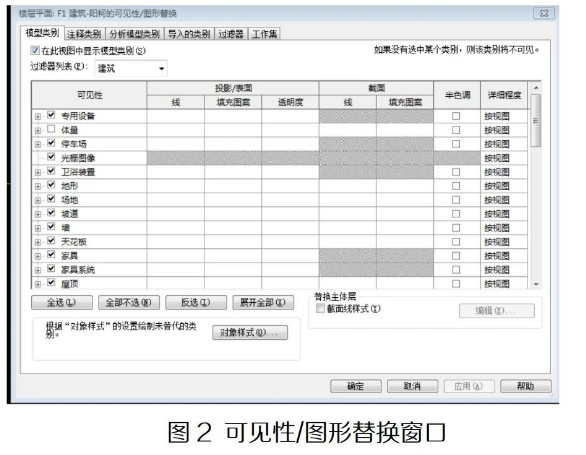Close the 可见性/图形替换 dialog
The height and width of the screenshot is (455, 586).
tap(544, 13)
